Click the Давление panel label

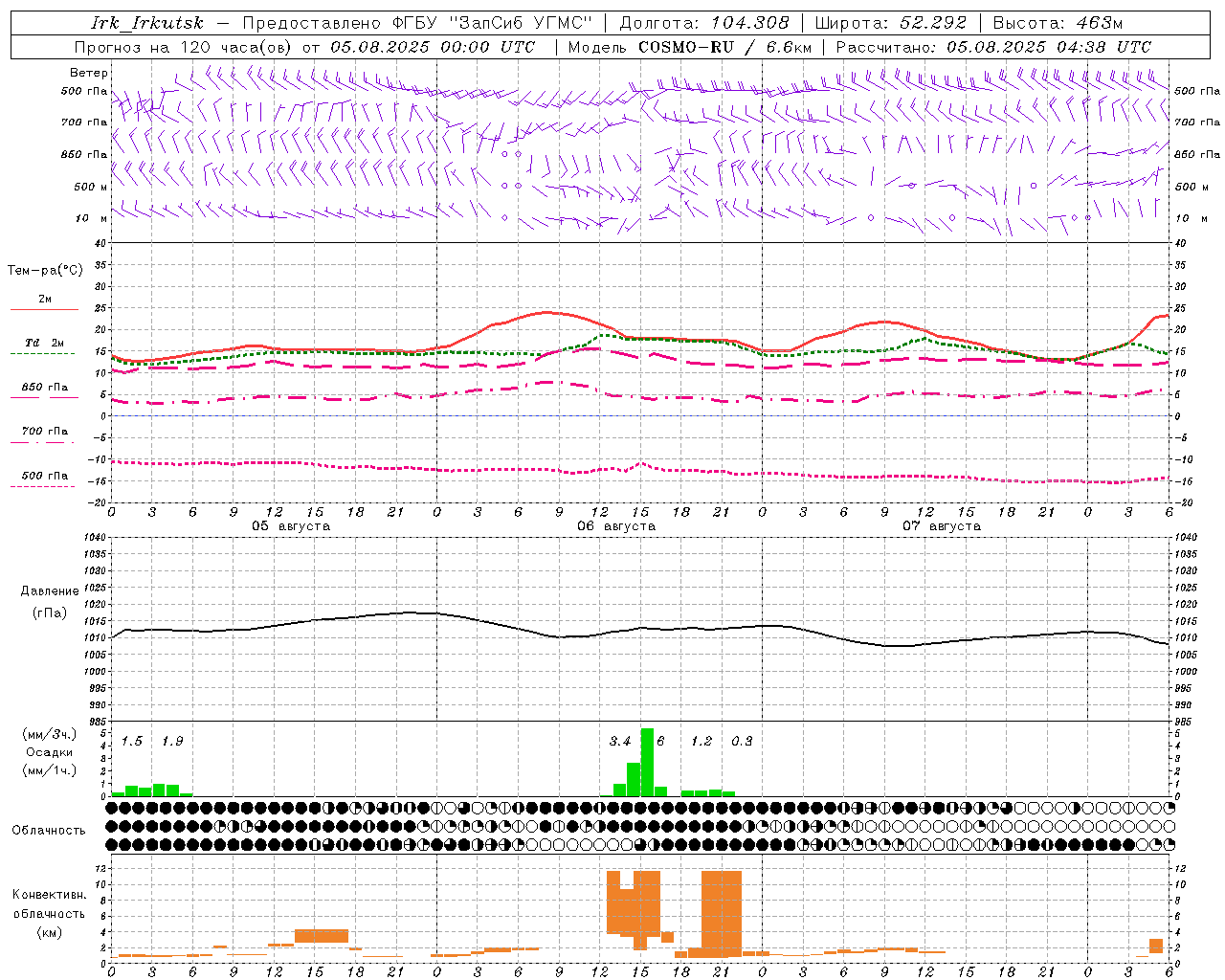point(50,591)
